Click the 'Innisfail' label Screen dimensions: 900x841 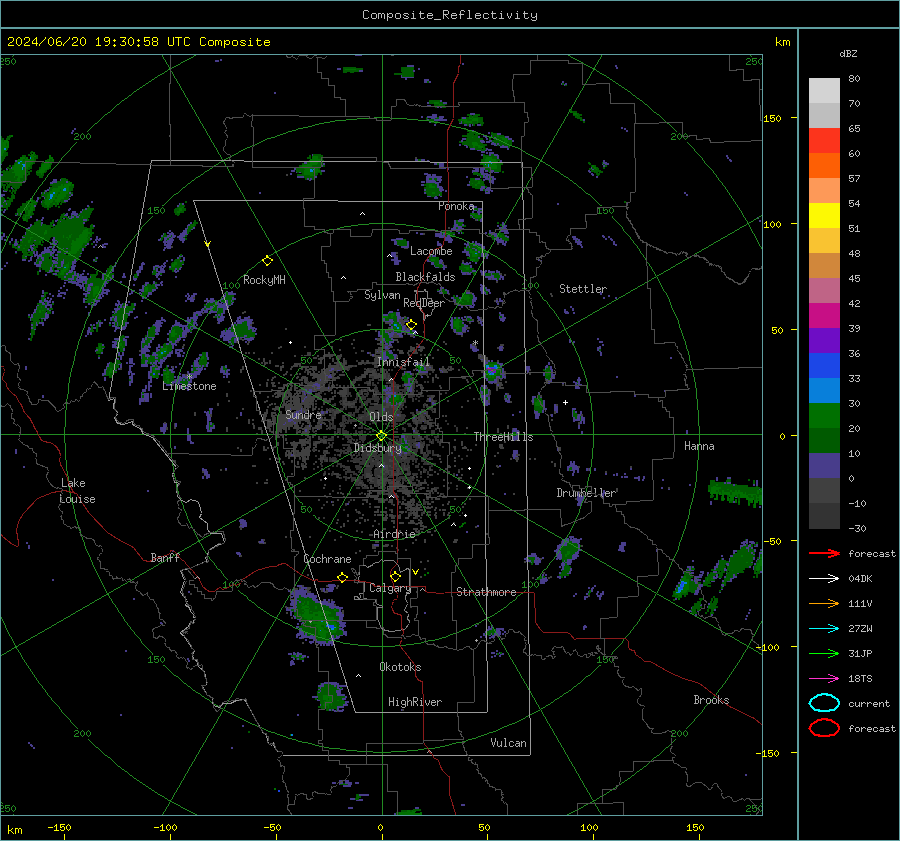point(403,362)
